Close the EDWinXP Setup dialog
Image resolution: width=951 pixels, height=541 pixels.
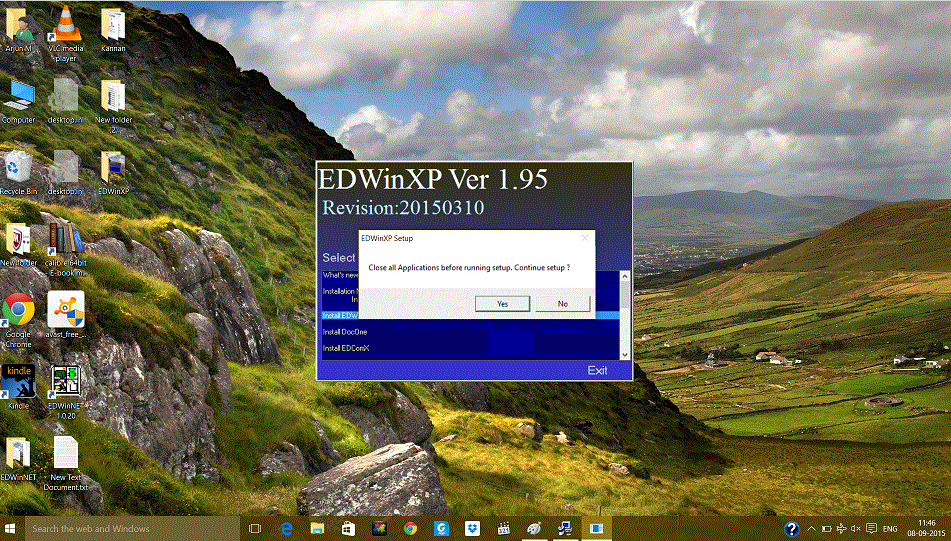coord(585,238)
